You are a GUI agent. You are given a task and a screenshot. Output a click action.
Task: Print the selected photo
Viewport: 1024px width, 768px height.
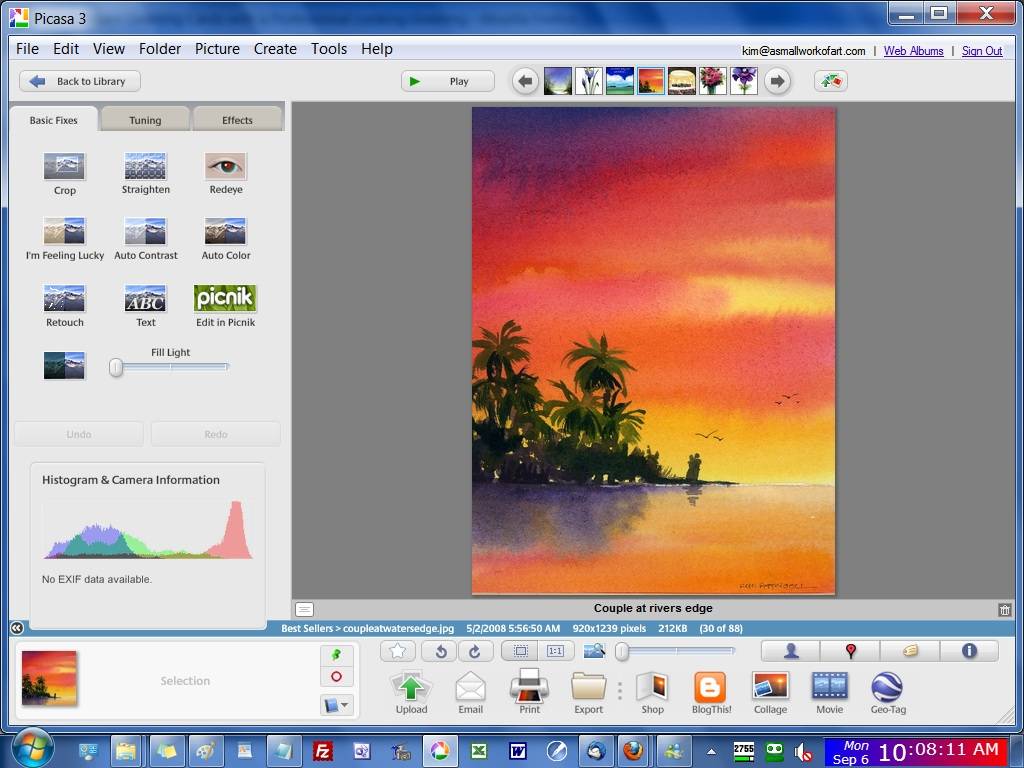tap(529, 693)
